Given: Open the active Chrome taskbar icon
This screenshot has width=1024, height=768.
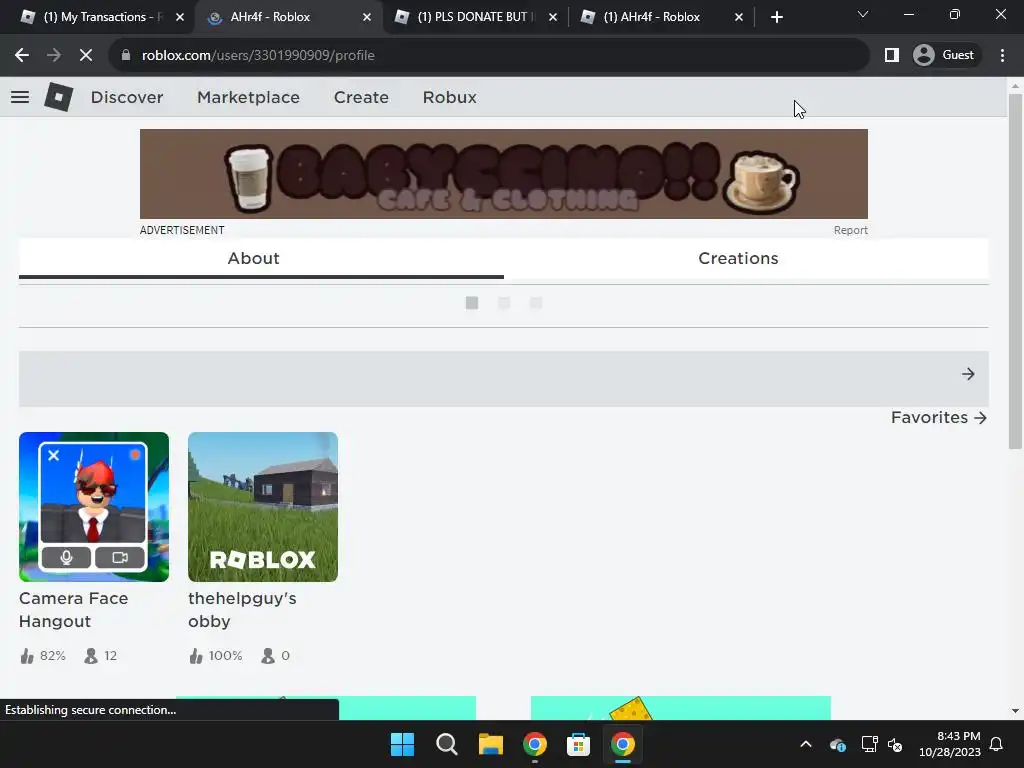Looking at the screenshot, I should point(622,744).
